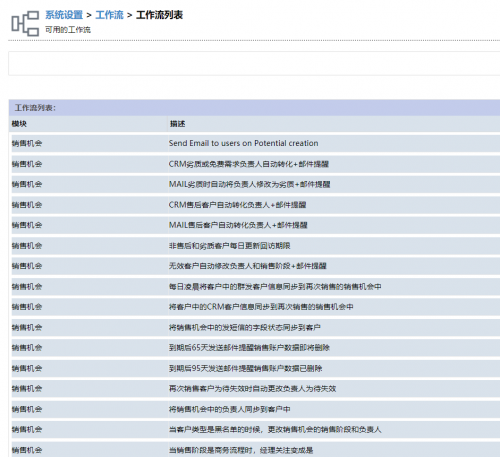The height and width of the screenshot is (457, 500).
Task: Open the 工作流 breadcrumb link
Action: [109, 15]
